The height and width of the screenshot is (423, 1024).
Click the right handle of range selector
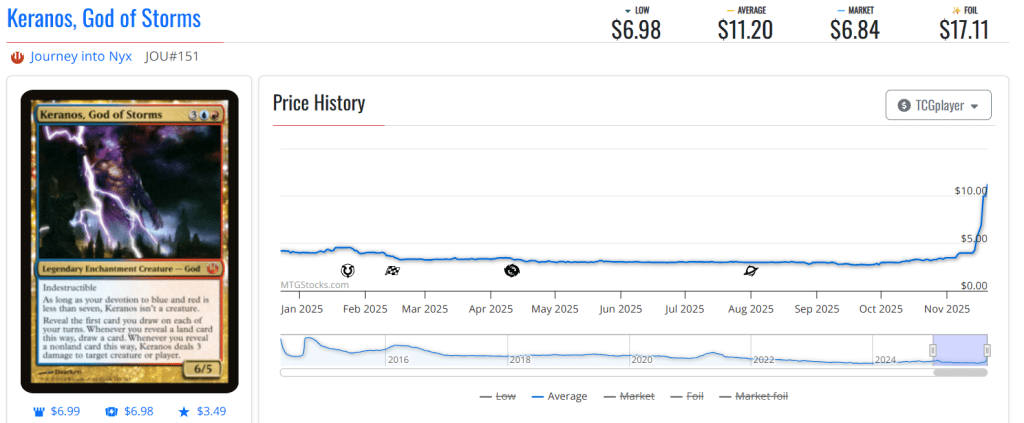coord(987,350)
